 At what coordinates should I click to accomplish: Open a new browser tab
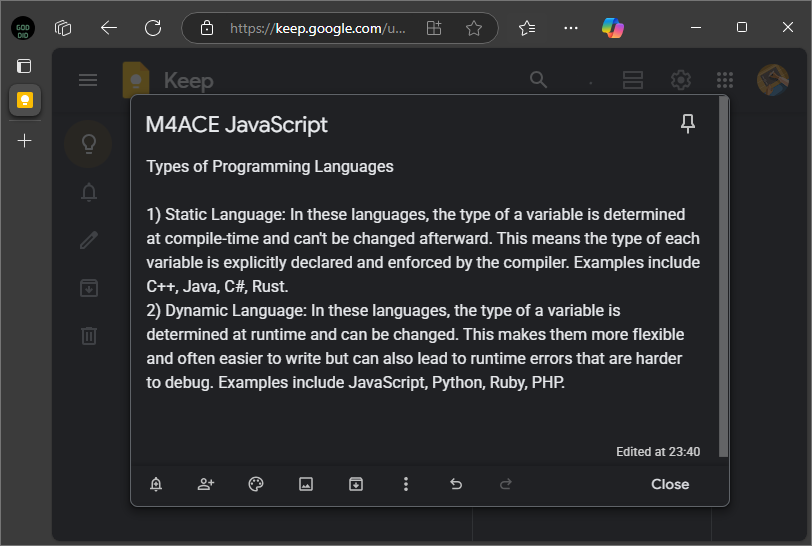[x=24, y=140]
